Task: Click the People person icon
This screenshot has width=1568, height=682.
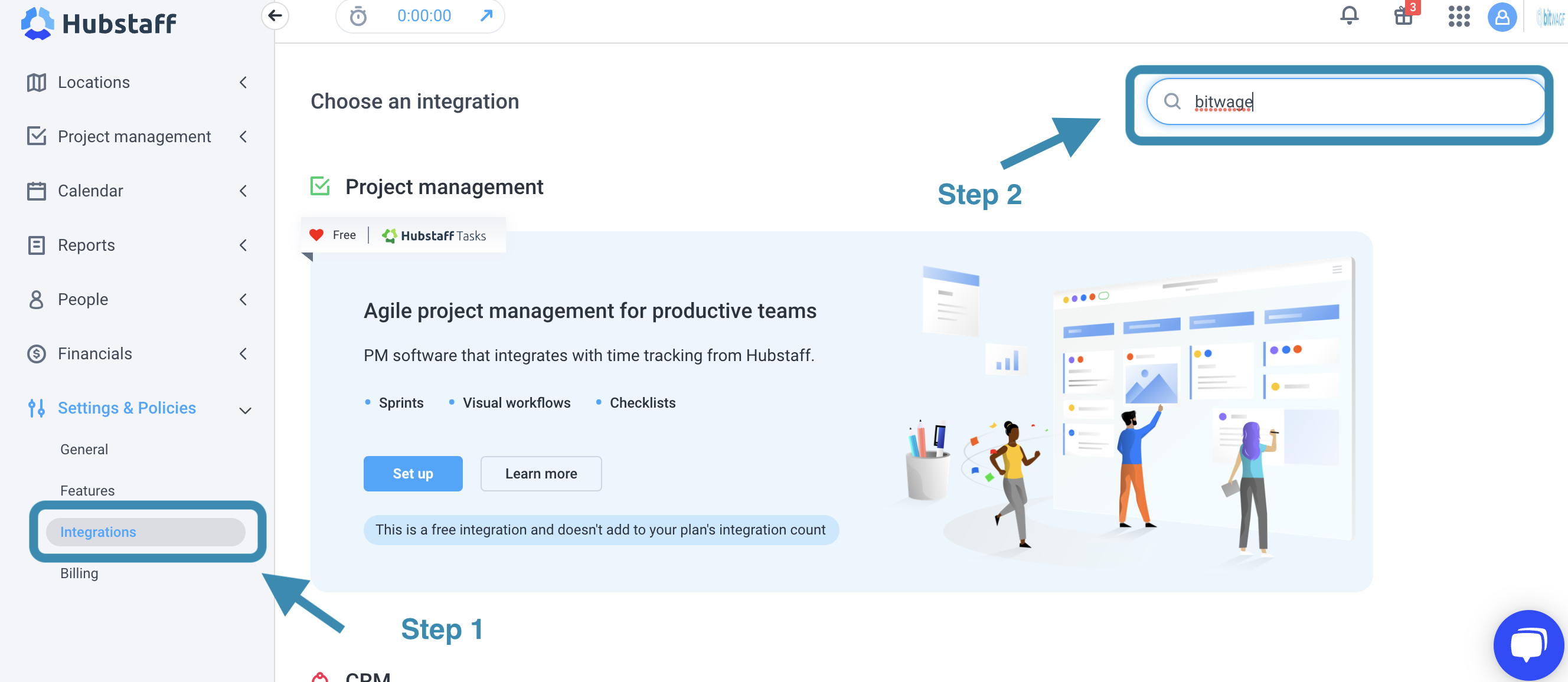Action: [37, 299]
